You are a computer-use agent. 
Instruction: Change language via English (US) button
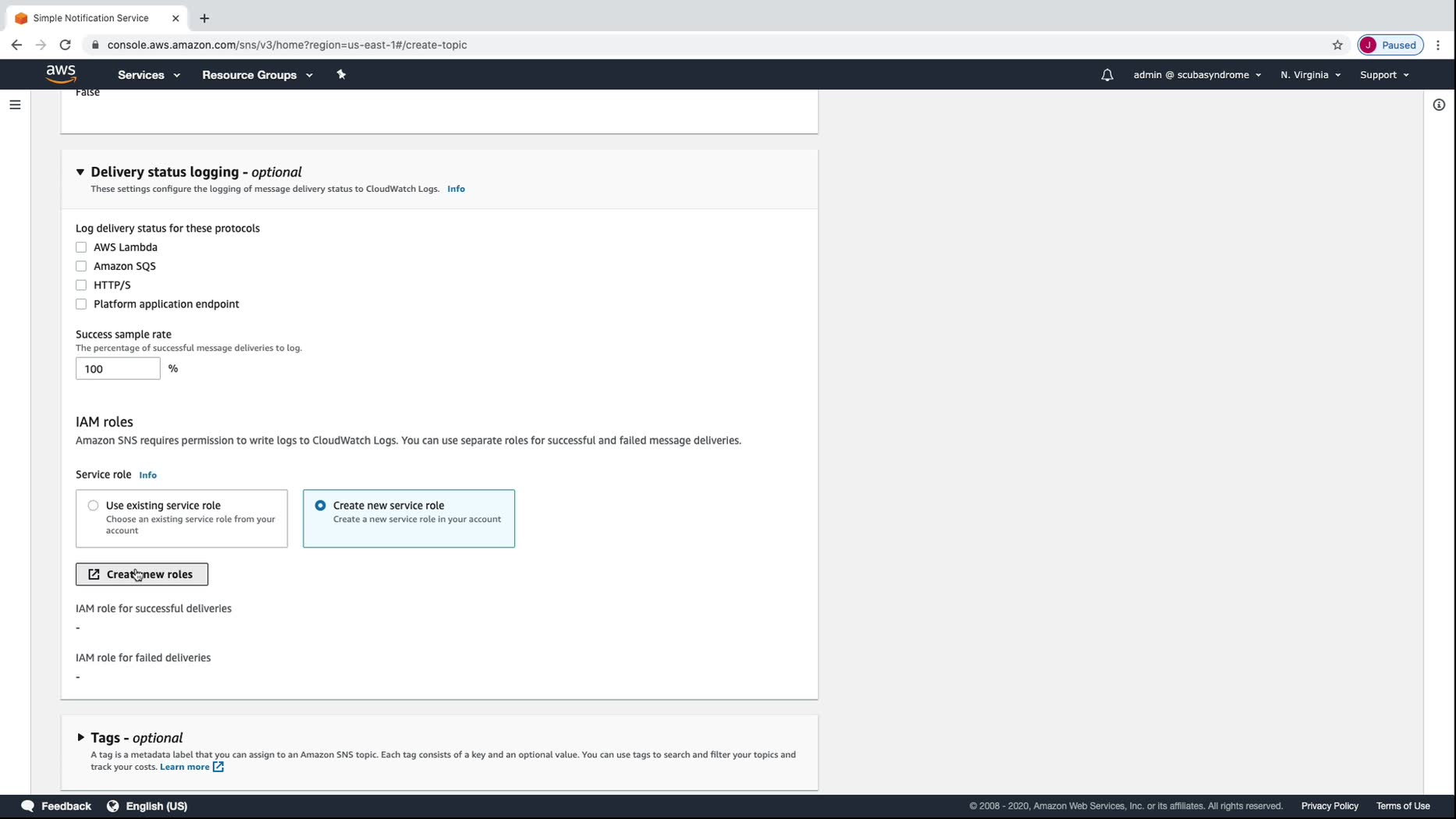click(x=147, y=806)
